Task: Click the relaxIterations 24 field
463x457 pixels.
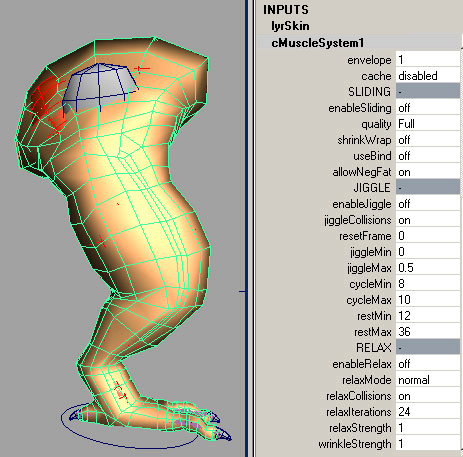Action: (428, 412)
